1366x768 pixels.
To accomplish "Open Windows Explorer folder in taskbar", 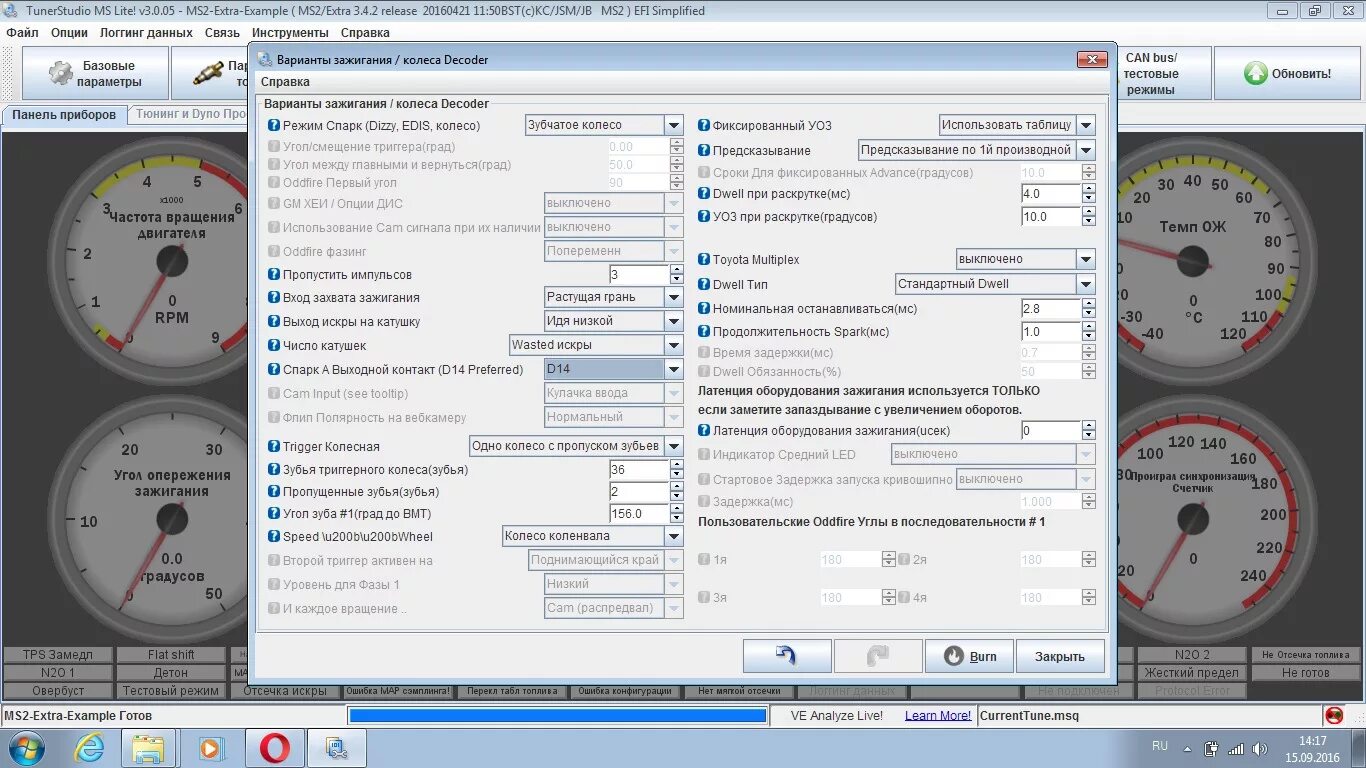I will 149,748.
